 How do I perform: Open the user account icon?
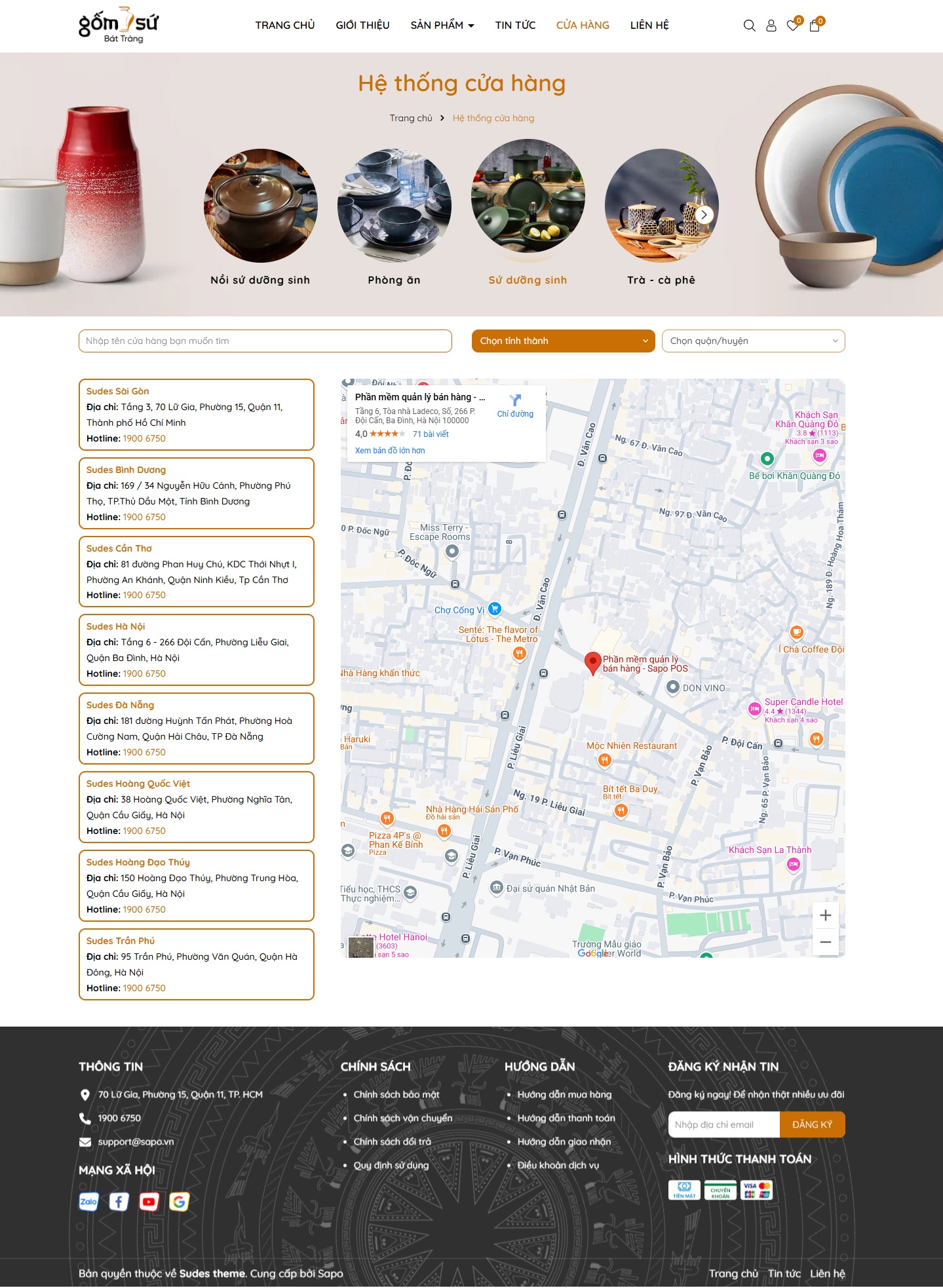pos(771,26)
